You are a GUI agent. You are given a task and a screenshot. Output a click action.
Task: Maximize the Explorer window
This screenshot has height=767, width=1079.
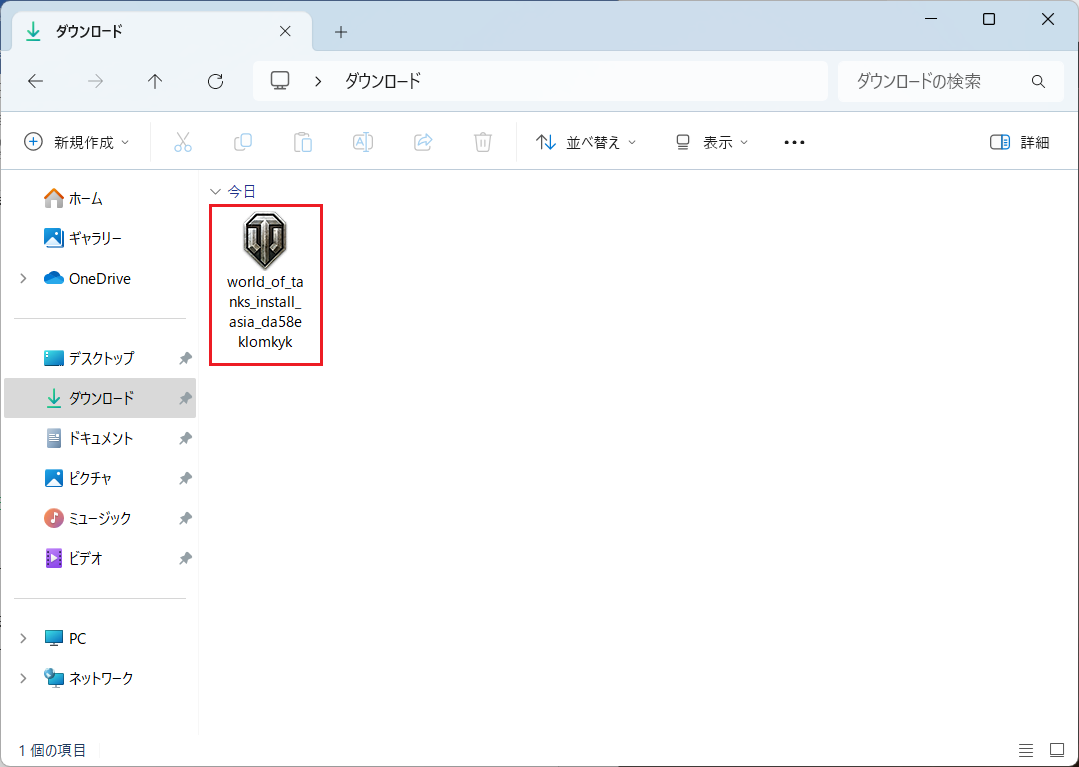[x=989, y=19]
